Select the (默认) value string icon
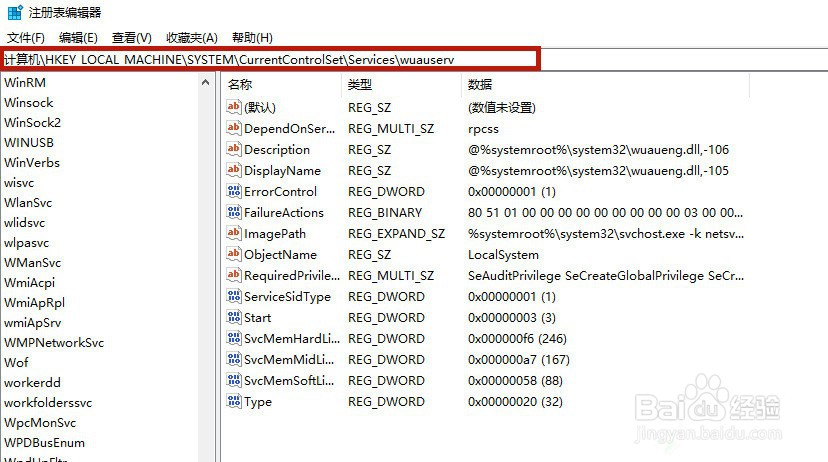The height and width of the screenshot is (462, 828). coord(233,107)
